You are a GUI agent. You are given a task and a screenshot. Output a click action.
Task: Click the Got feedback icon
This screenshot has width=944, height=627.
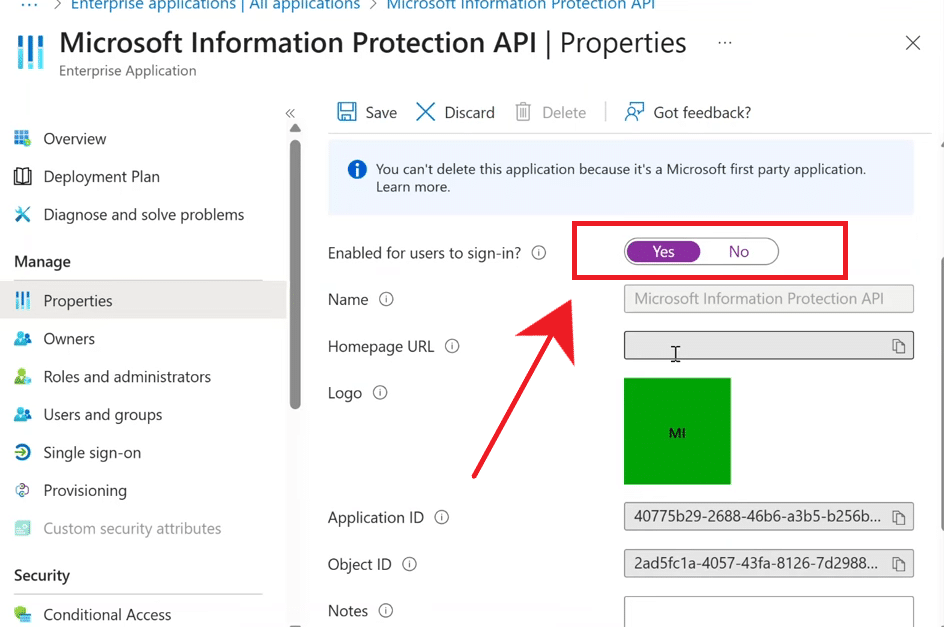(x=634, y=112)
